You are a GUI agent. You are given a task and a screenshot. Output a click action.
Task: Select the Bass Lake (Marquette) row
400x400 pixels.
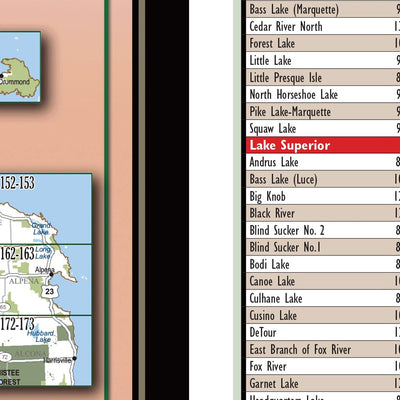pyautogui.click(x=323, y=10)
